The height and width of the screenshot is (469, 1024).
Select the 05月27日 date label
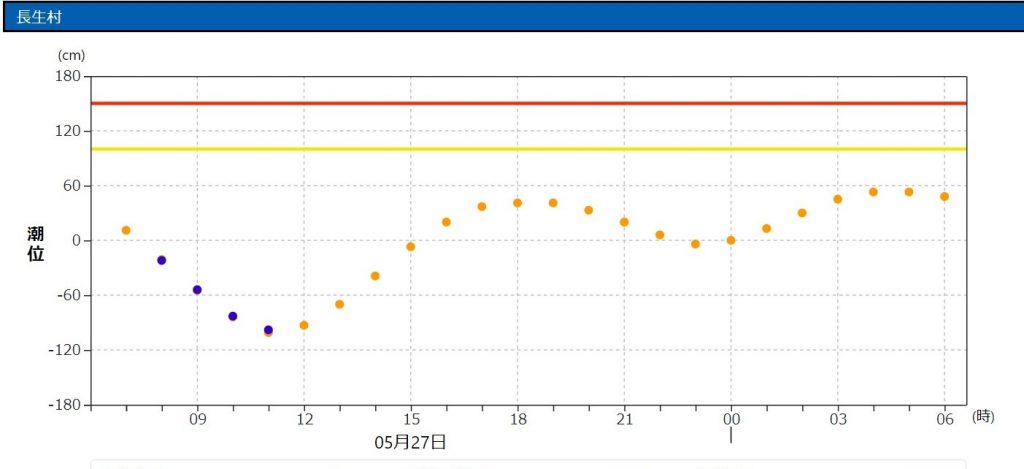(x=411, y=442)
